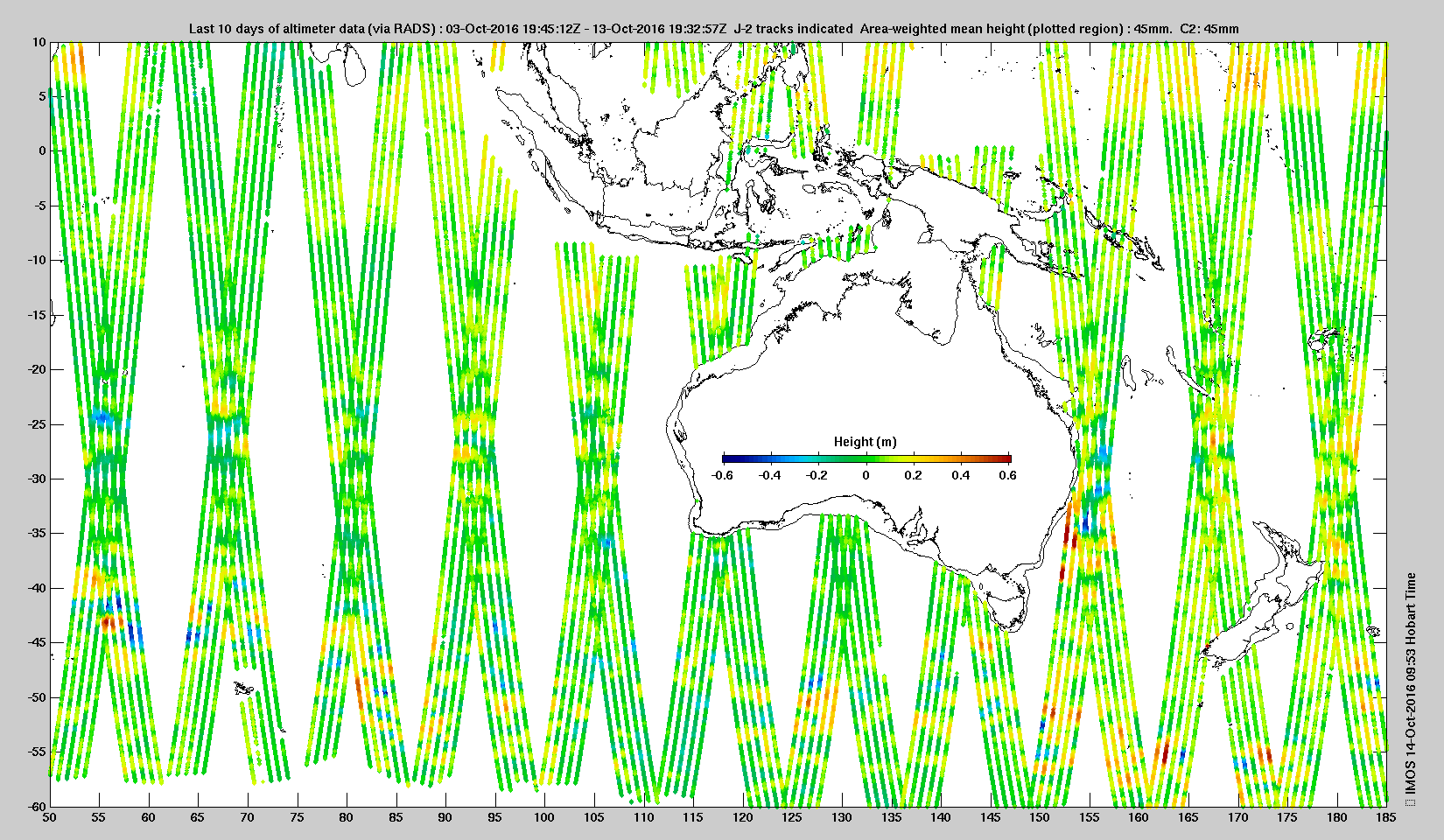Click latitude axis label "-5"
Image resolution: width=1444 pixels, height=840 pixels.
point(39,206)
